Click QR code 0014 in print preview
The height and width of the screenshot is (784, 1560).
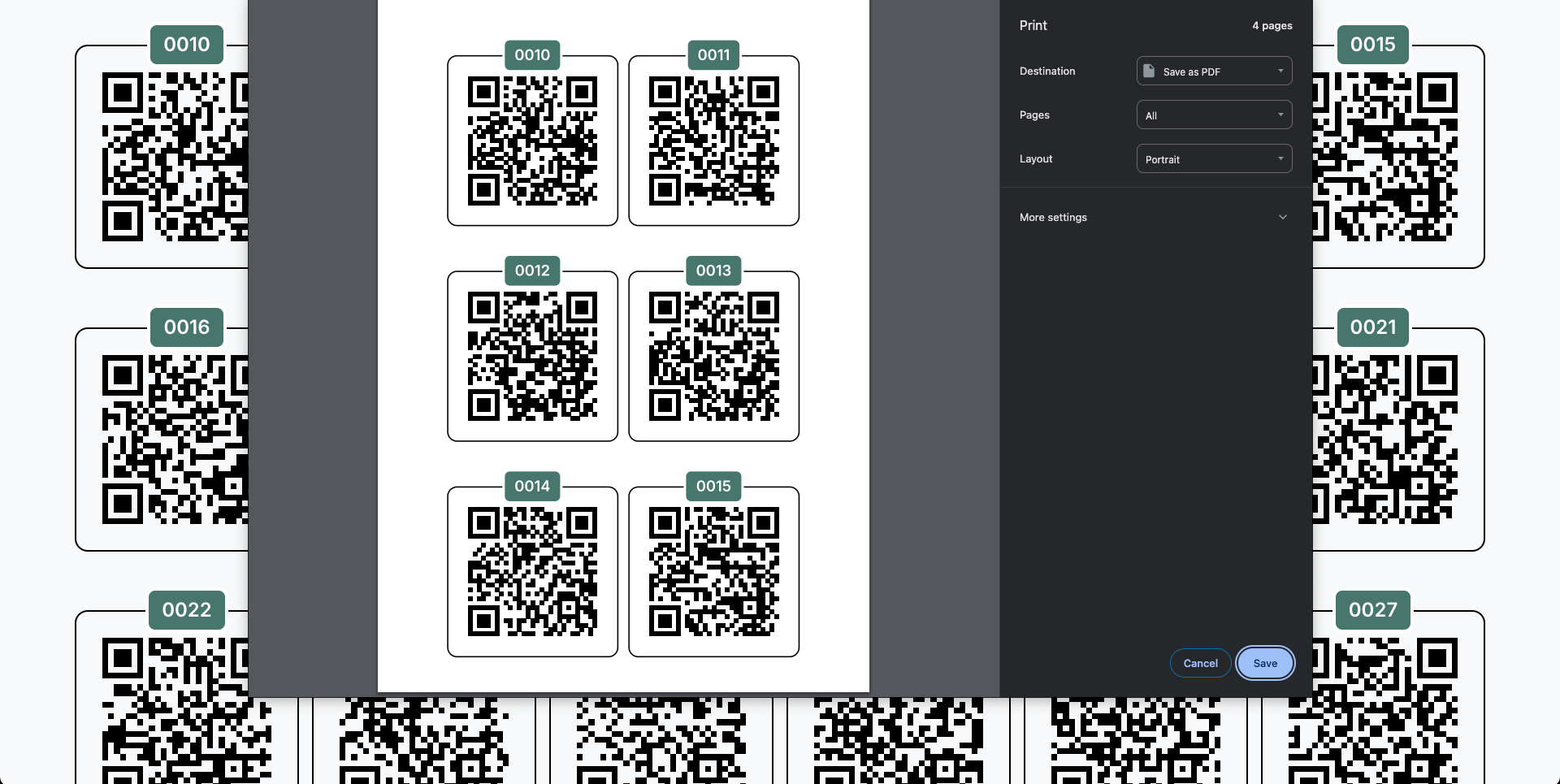(x=532, y=572)
